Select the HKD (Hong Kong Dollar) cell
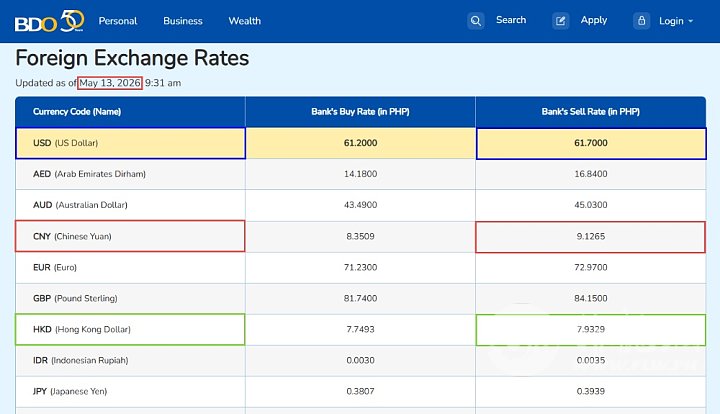The image size is (720, 414). coord(130,330)
